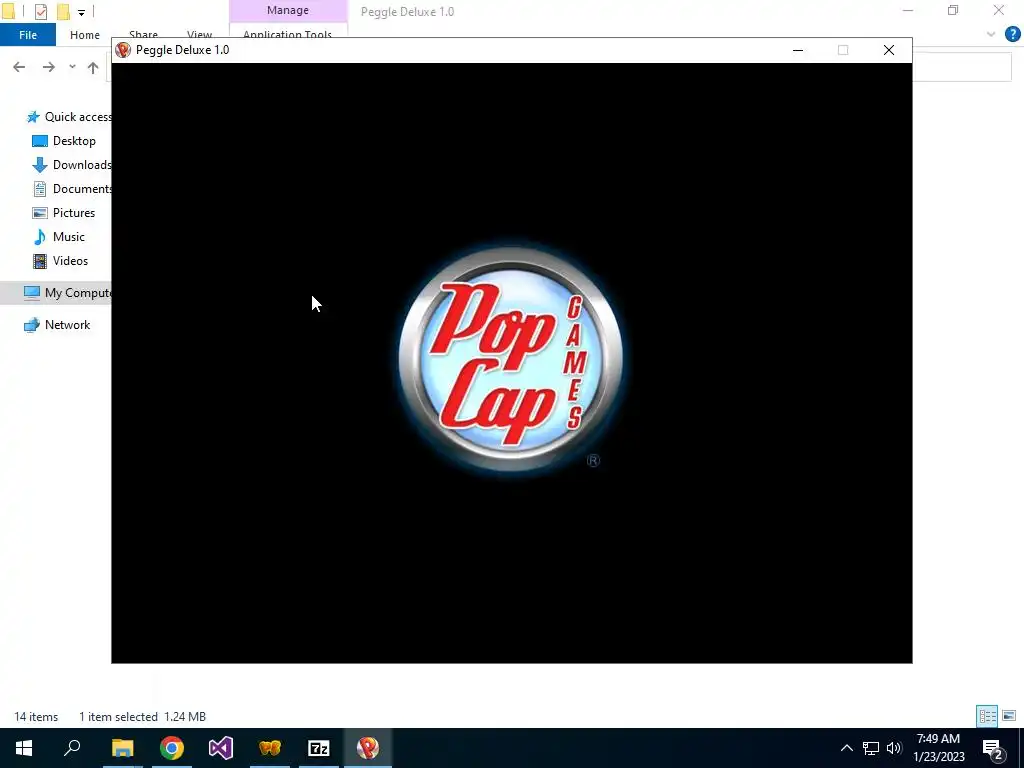Image resolution: width=1024 pixels, height=768 pixels.
Task: Open Visual Studio from the taskbar
Action: [x=221, y=748]
